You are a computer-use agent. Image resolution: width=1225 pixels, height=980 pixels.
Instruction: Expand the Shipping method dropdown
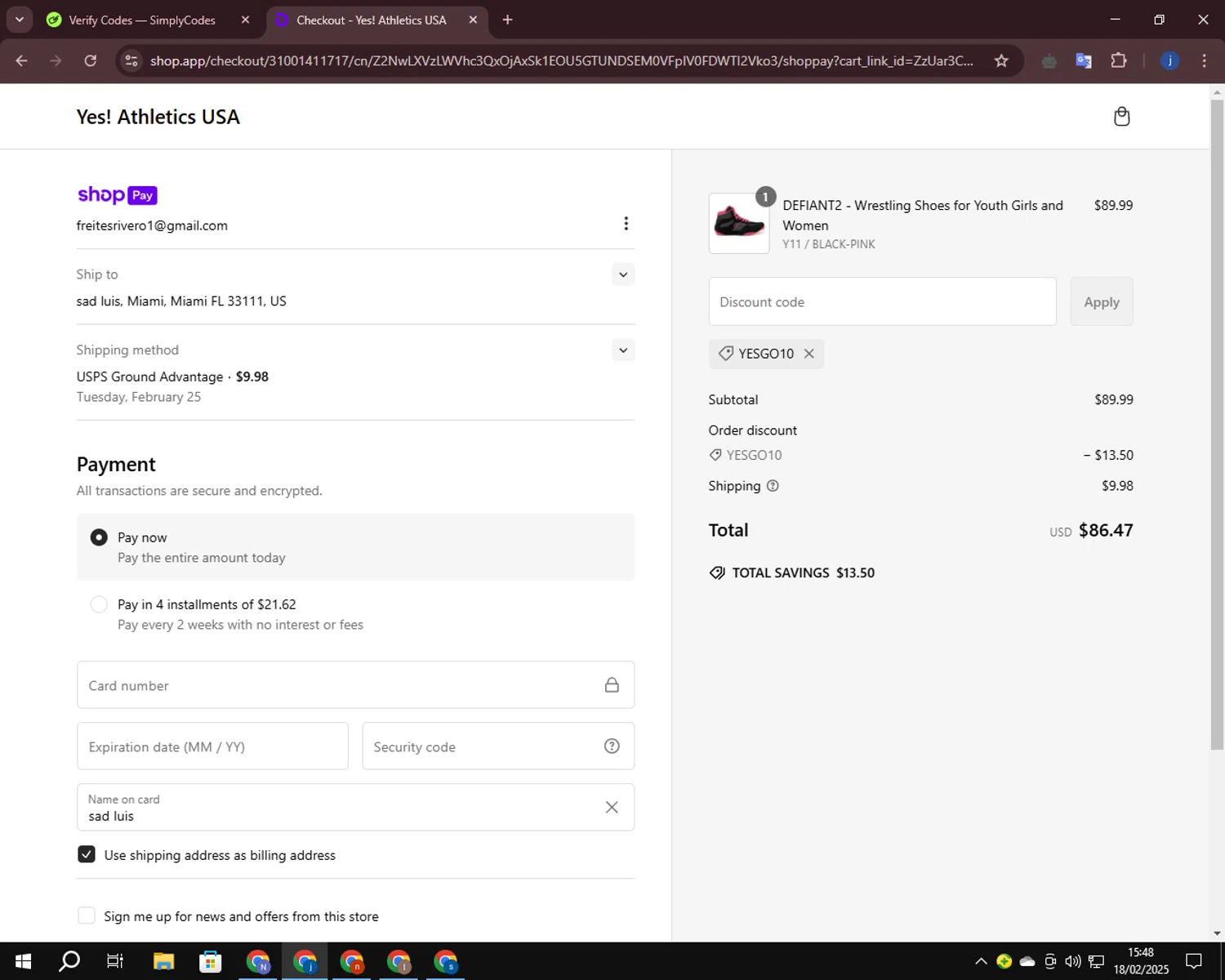[623, 350]
